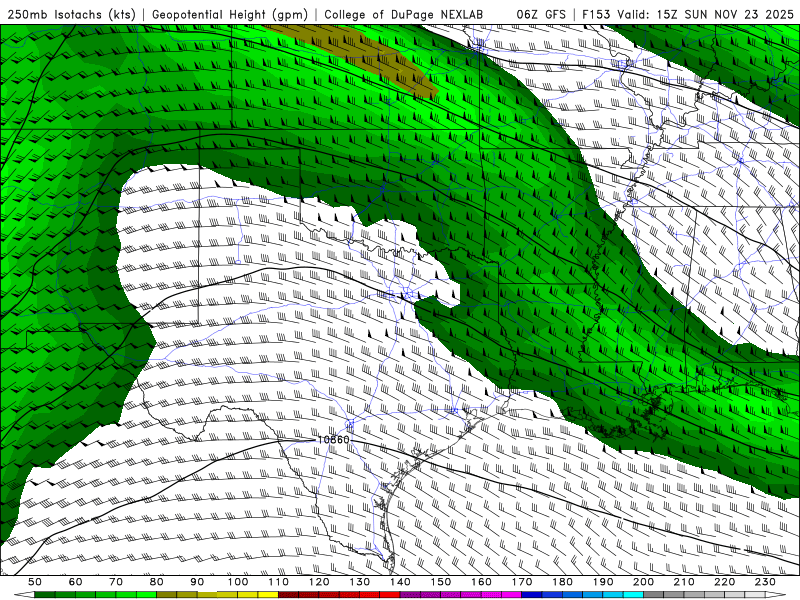
Task: Choose the '110' legend number
Action: 279,582
